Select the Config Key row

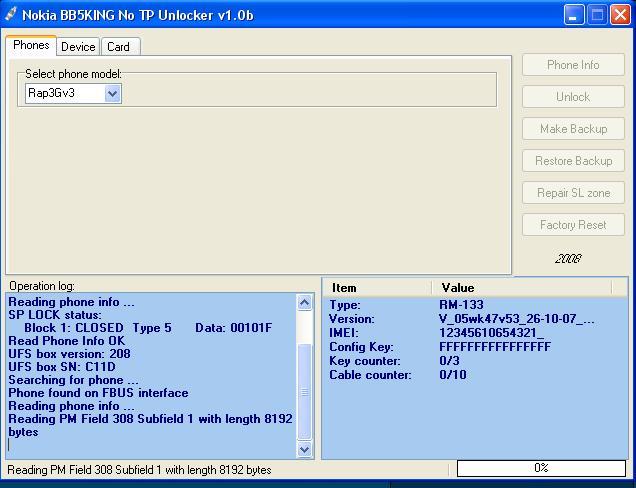tap(475, 347)
